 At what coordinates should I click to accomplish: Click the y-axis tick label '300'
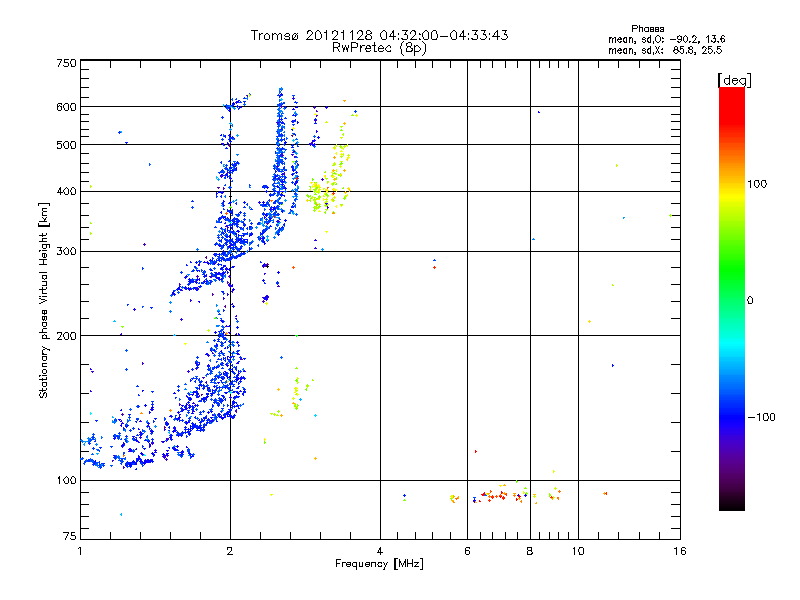tap(66, 251)
